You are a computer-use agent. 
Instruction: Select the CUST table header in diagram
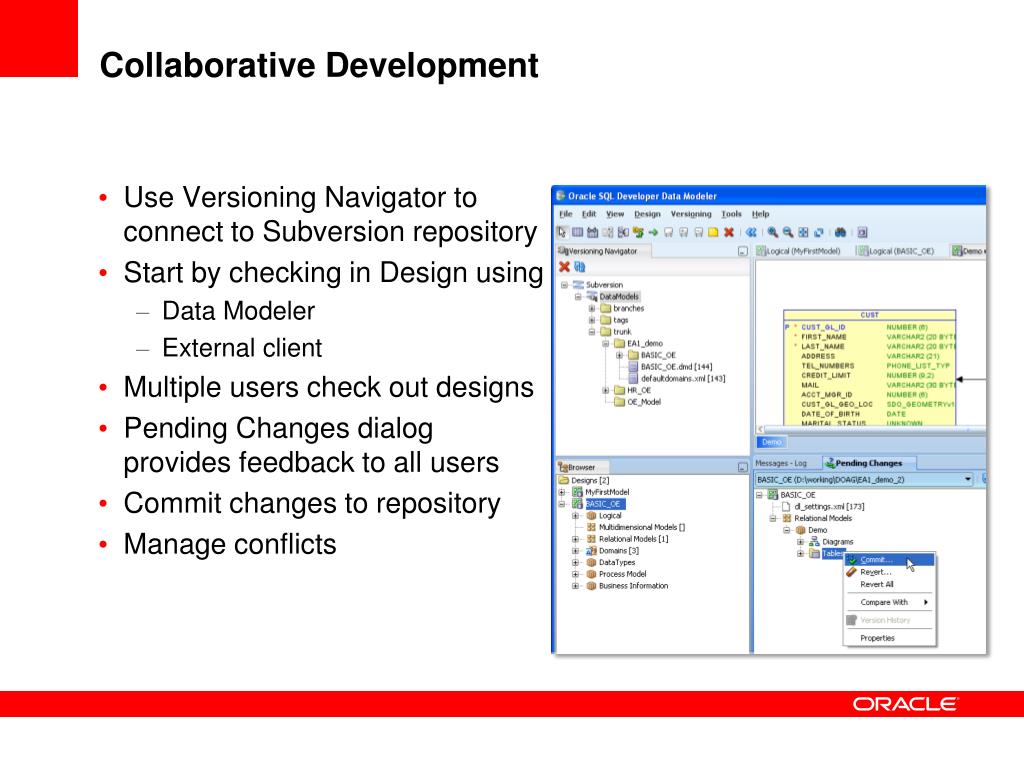coord(869,315)
